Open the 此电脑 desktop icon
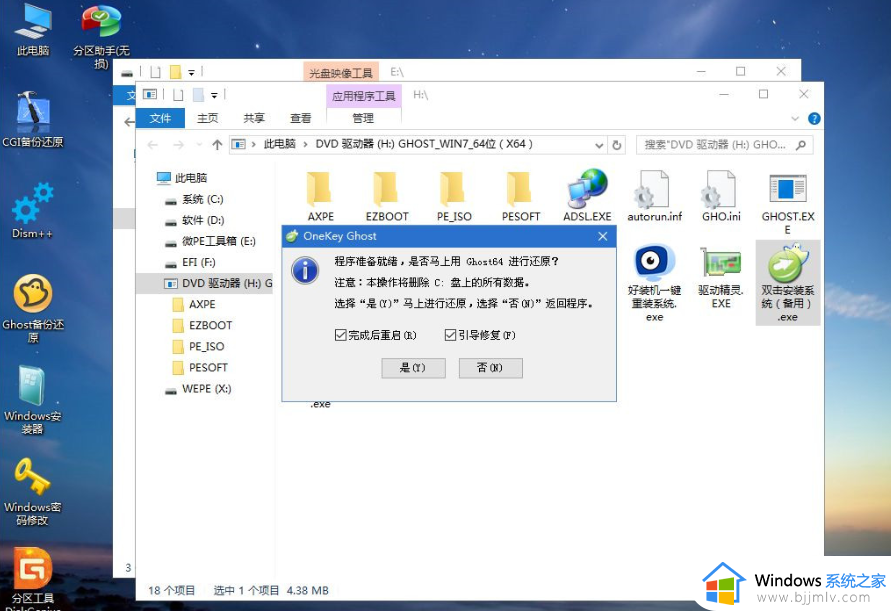This screenshot has width=891, height=611. click(33, 30)
